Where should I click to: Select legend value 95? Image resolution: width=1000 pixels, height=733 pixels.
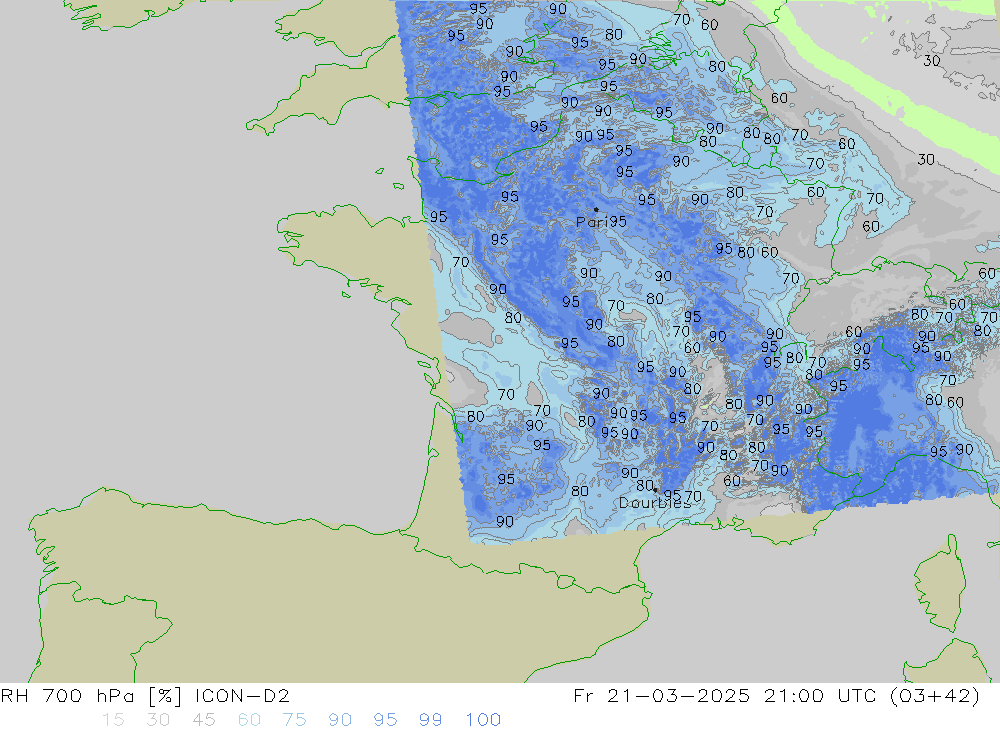[385, 720]
